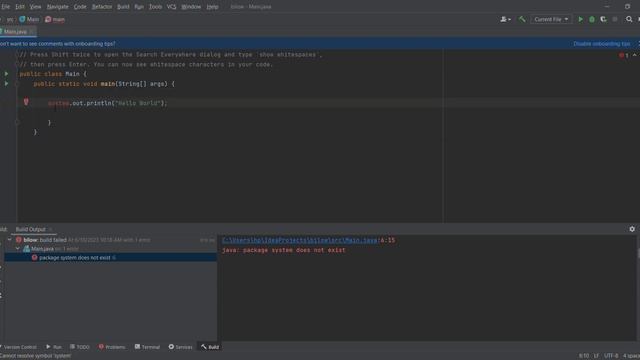Screen dimensions: 640x360
Task: Click the LF line separator in status bar
Action: (596, 356)
